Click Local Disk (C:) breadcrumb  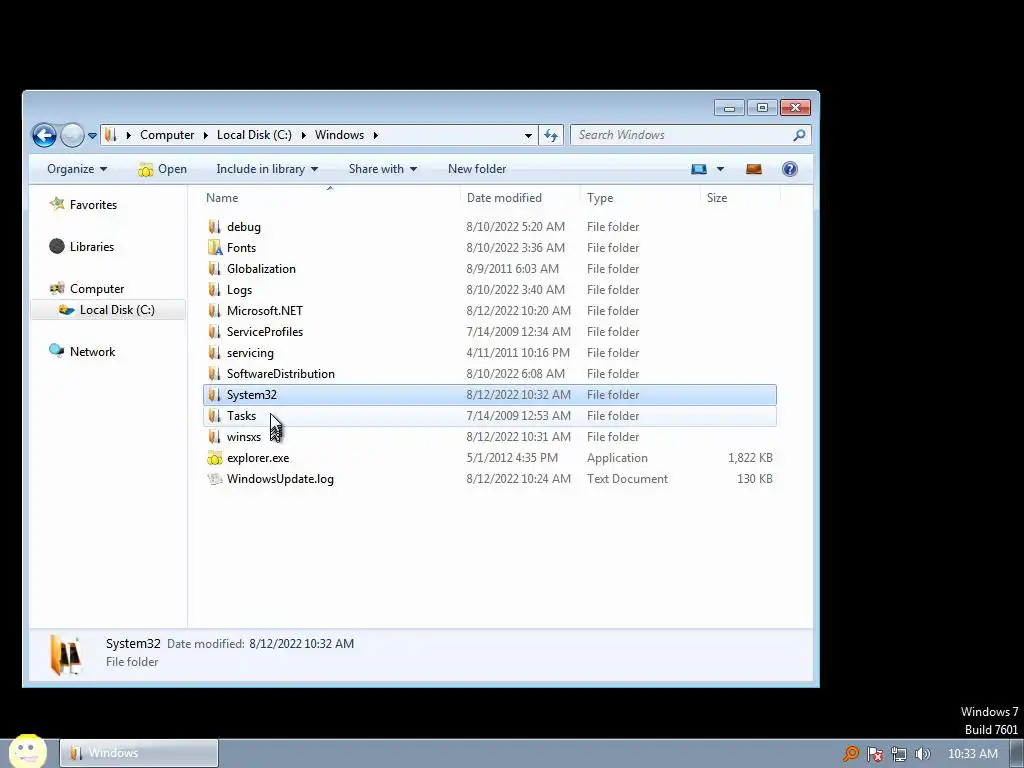(254, 135)
